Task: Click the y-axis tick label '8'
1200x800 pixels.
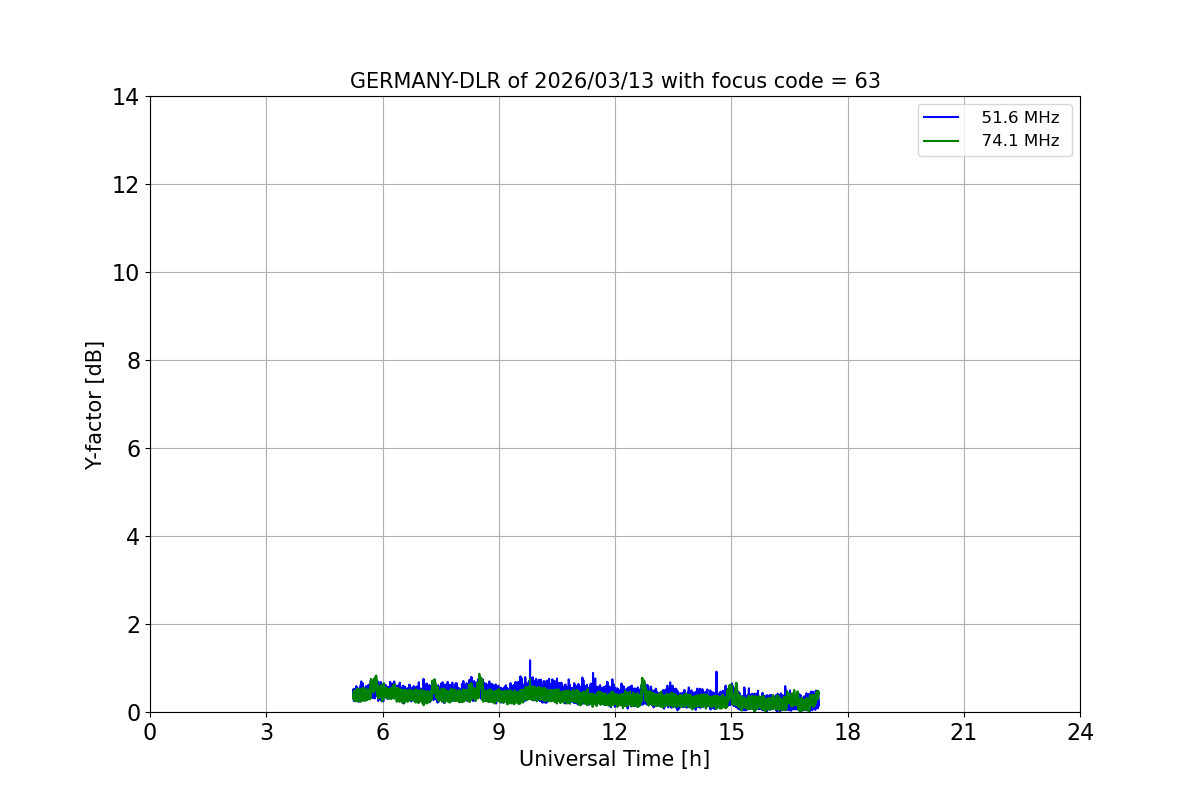Action: 132,361
